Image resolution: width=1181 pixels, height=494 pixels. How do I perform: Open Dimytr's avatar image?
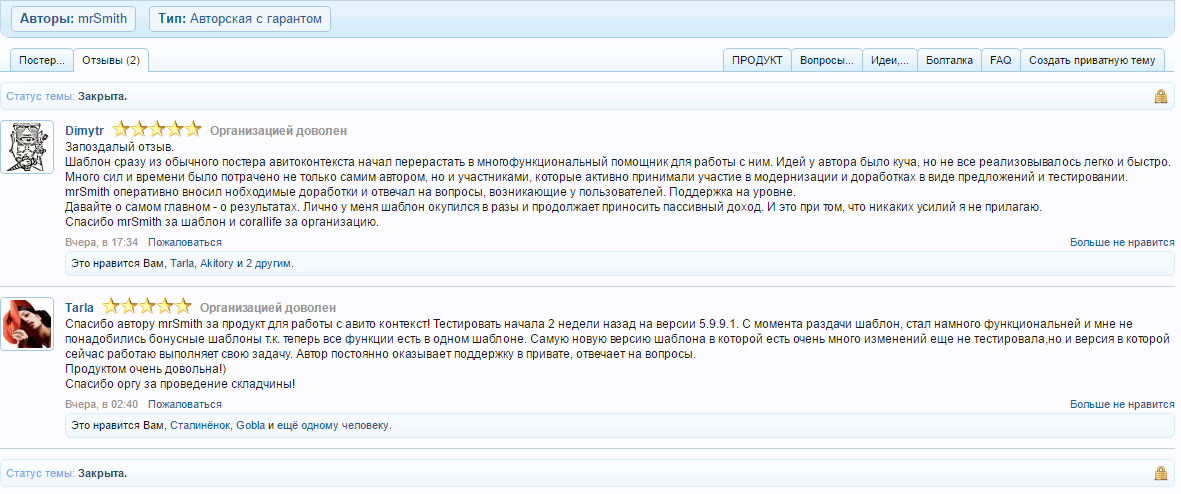coord(27,147)
